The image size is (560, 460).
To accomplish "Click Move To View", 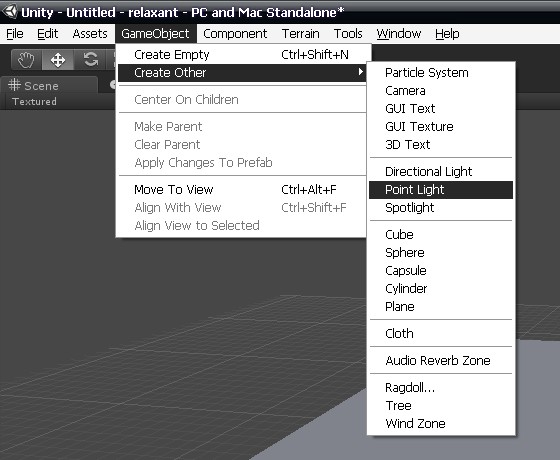I will point(242,190).
